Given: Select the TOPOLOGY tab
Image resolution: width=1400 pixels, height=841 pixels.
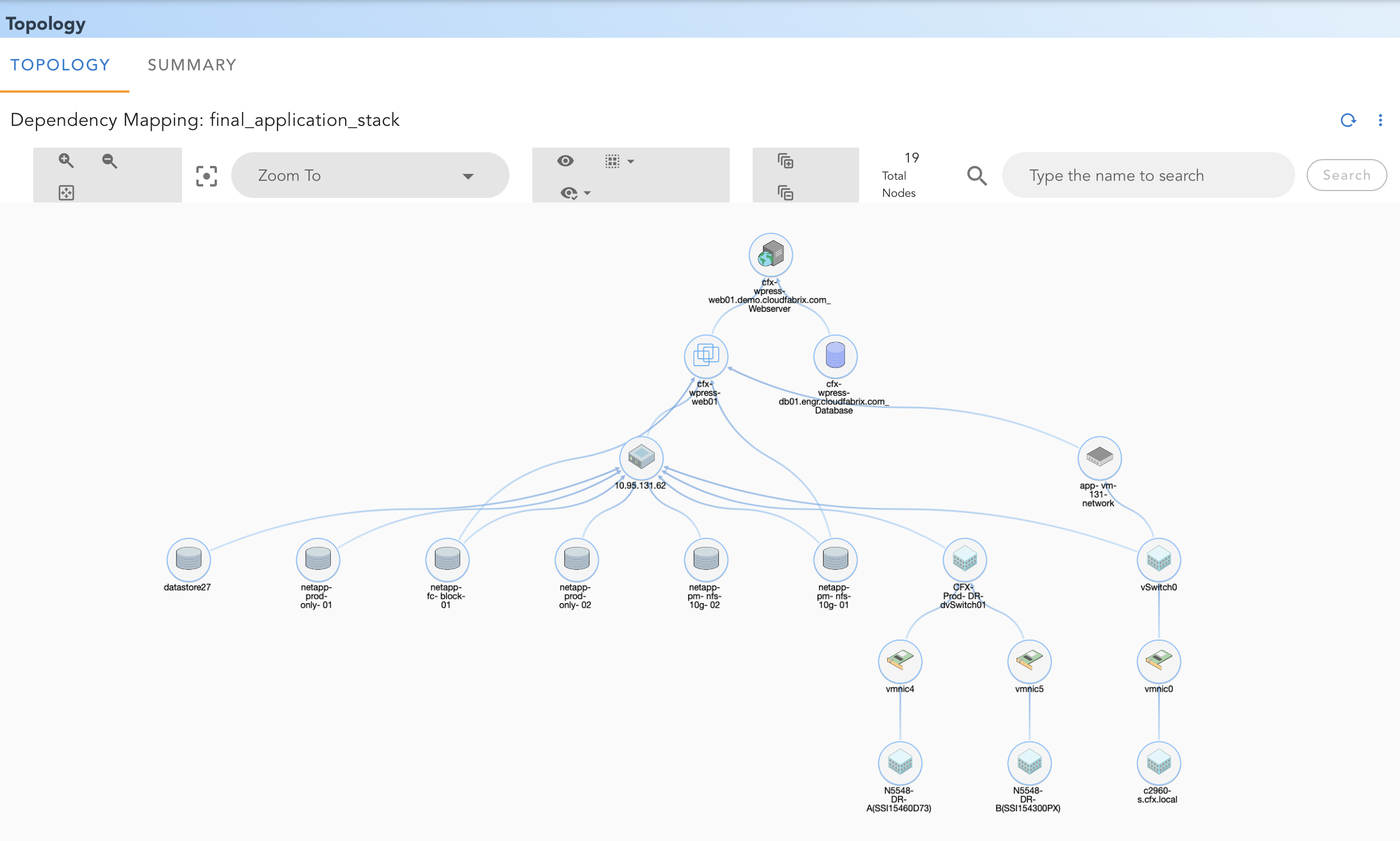Looking at the screenshot, I should [x=60, y=65].
